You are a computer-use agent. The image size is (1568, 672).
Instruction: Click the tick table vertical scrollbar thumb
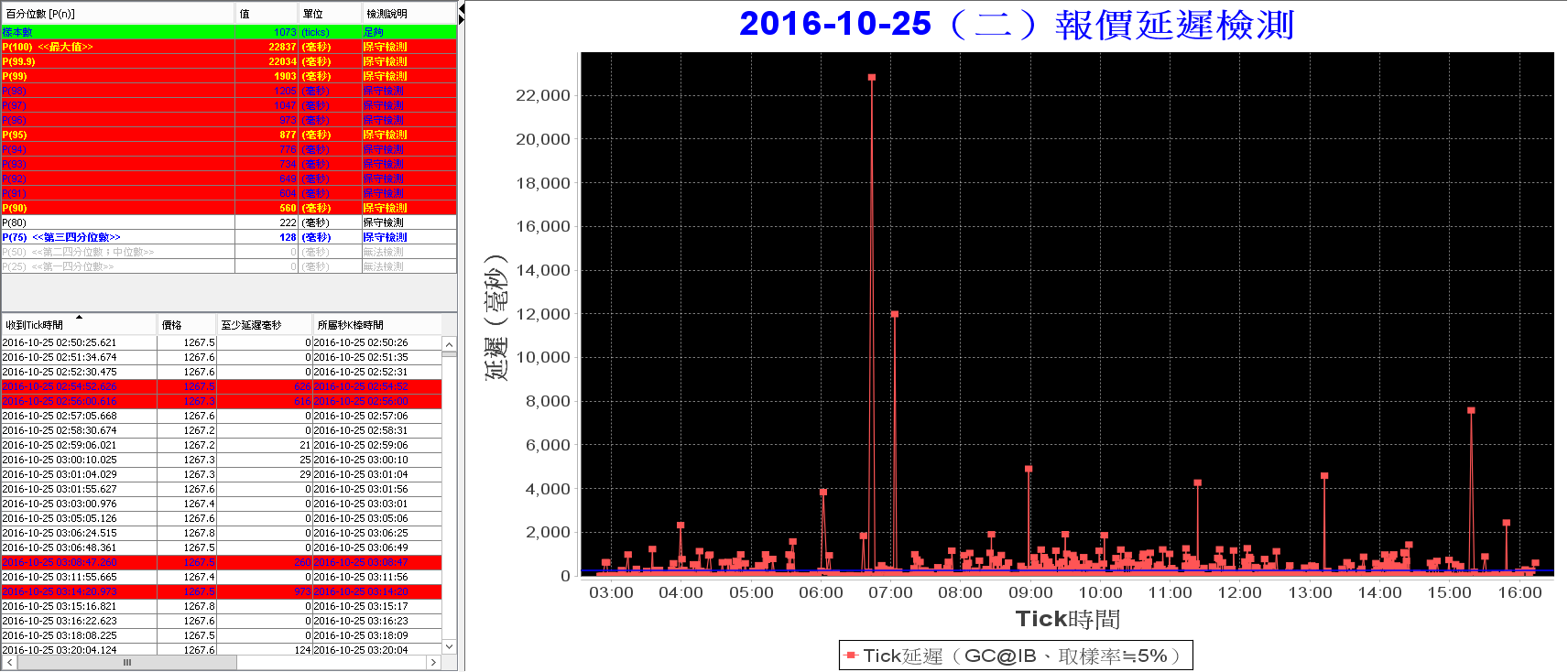(449, 356)
